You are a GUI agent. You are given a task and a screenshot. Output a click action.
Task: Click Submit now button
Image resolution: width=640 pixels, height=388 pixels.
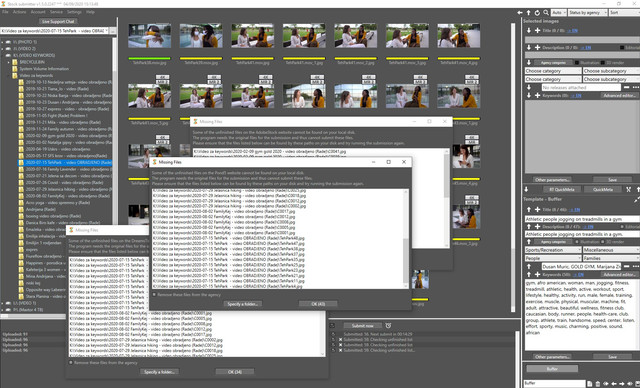coord(362,326)
